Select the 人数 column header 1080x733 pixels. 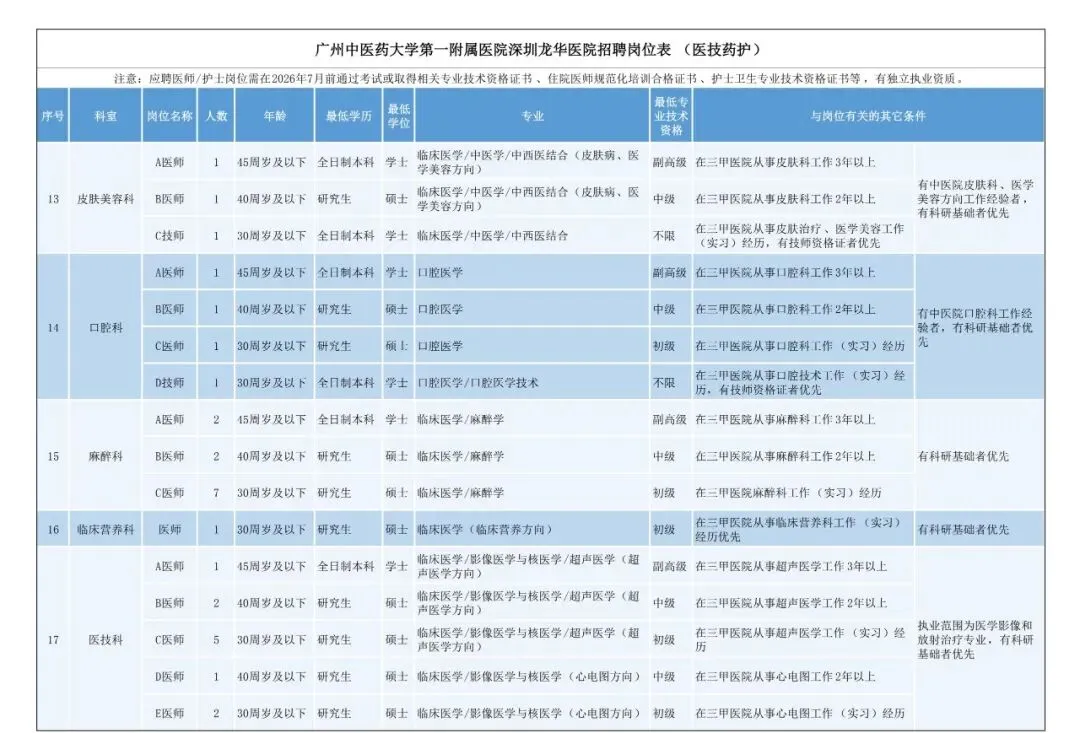pyautogui.click(x=216, y=116)
